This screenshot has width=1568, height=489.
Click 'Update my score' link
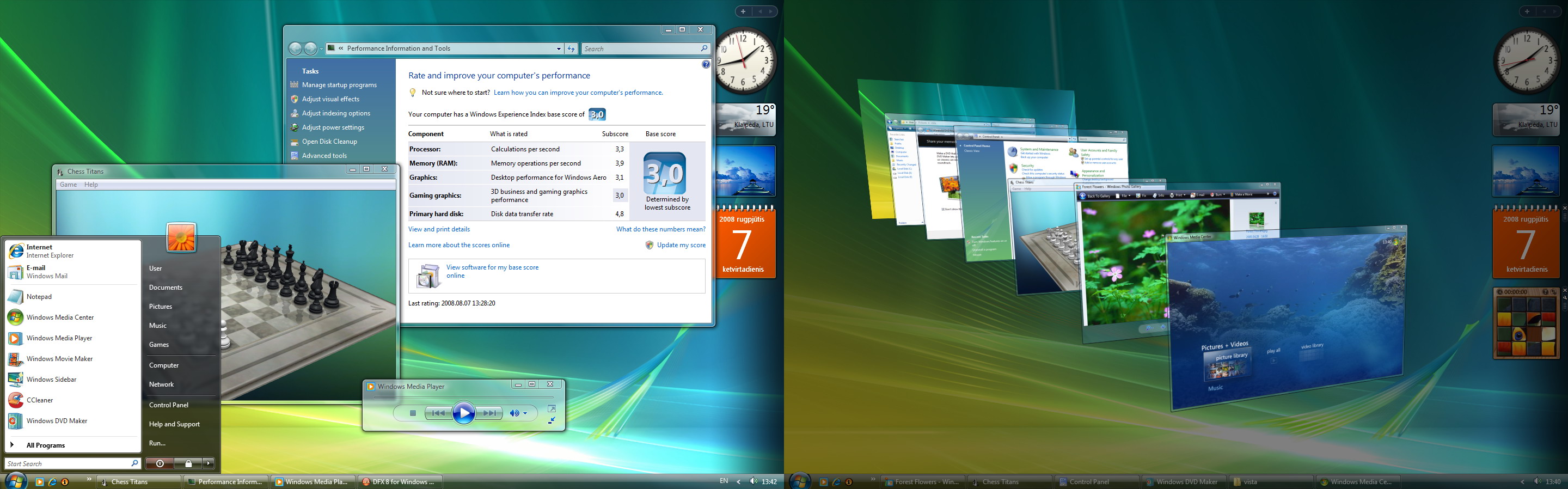(681, 245)
